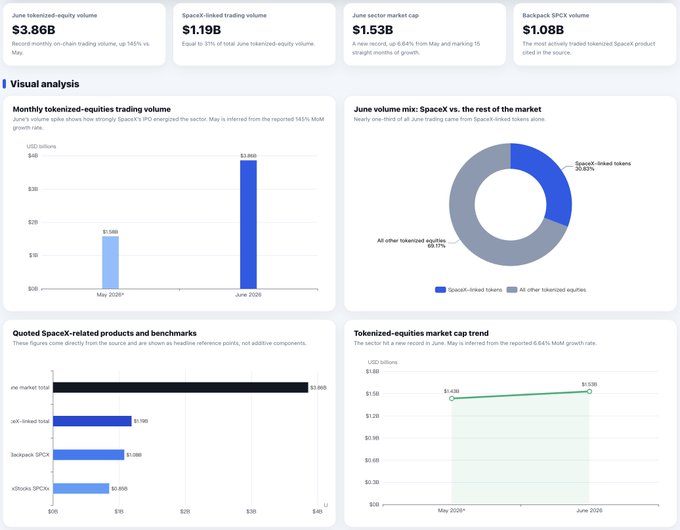Click the '$0.3B' y-axis tick of market cap chart
Image resolution: width=680 pixels, height=530 pixels.
point(372,482)
